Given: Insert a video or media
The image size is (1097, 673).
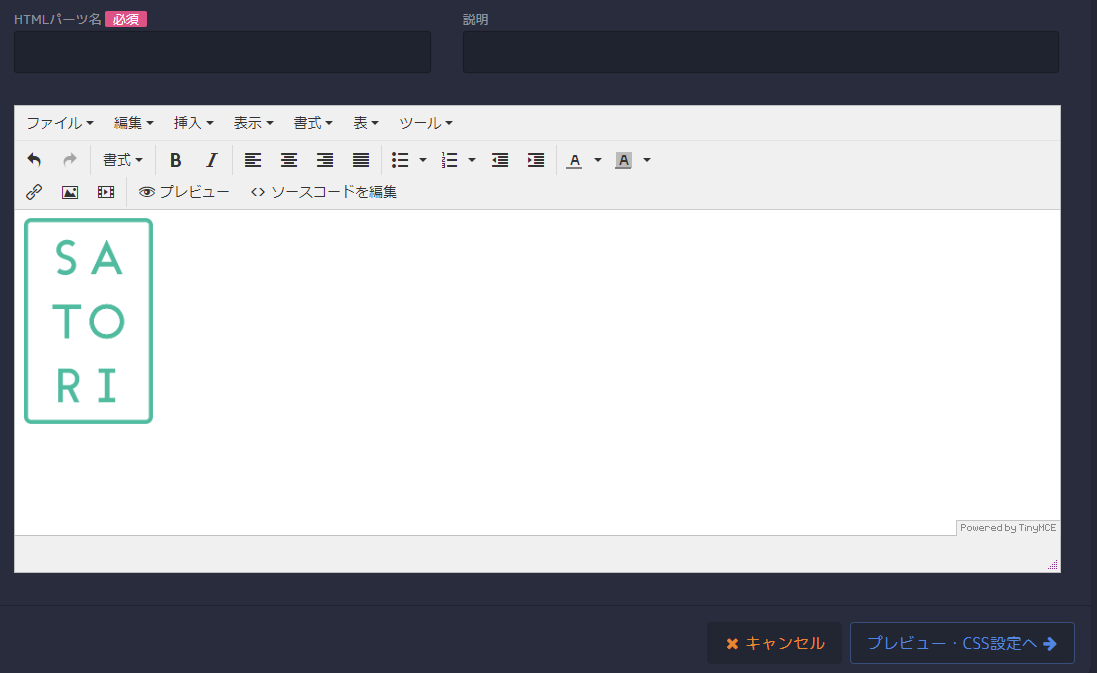Looking at the screenshot, I should pos(106,192).
